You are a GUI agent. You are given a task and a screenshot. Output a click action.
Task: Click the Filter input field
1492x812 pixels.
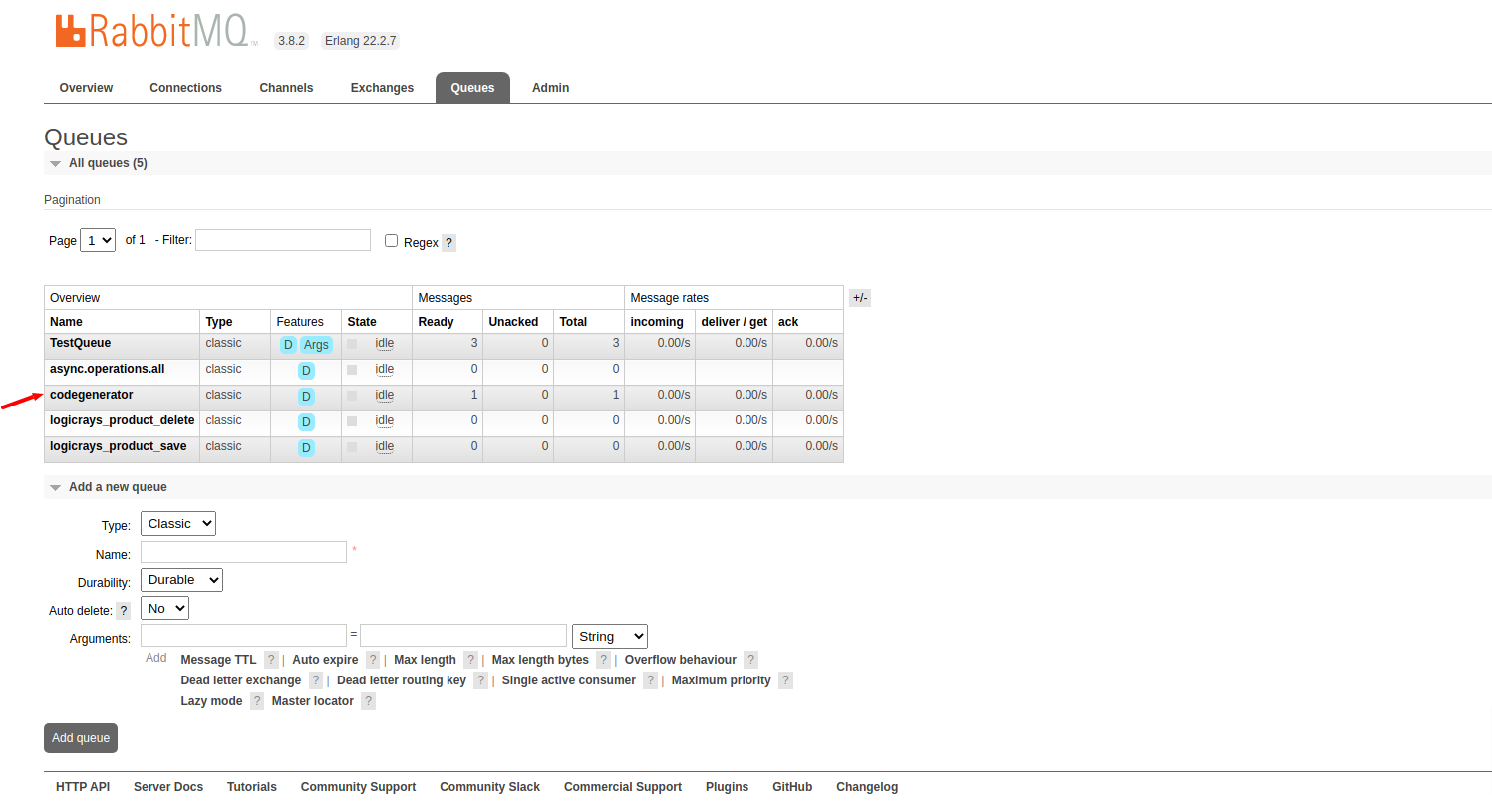[x=283, y=240]
